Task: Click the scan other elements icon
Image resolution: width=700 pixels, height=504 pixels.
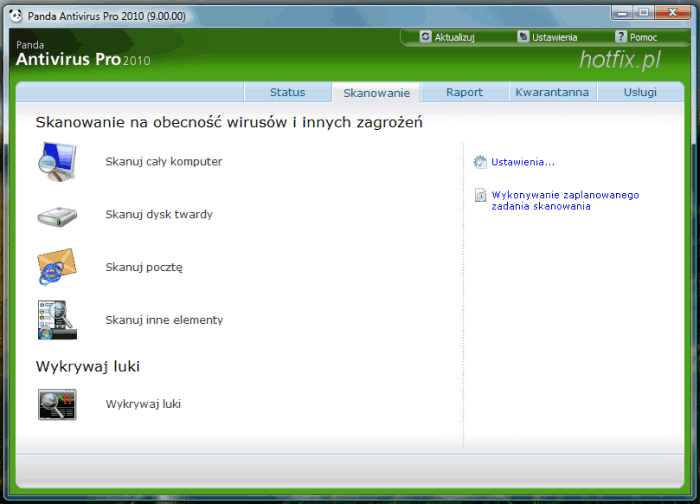Action: (57, 320)
